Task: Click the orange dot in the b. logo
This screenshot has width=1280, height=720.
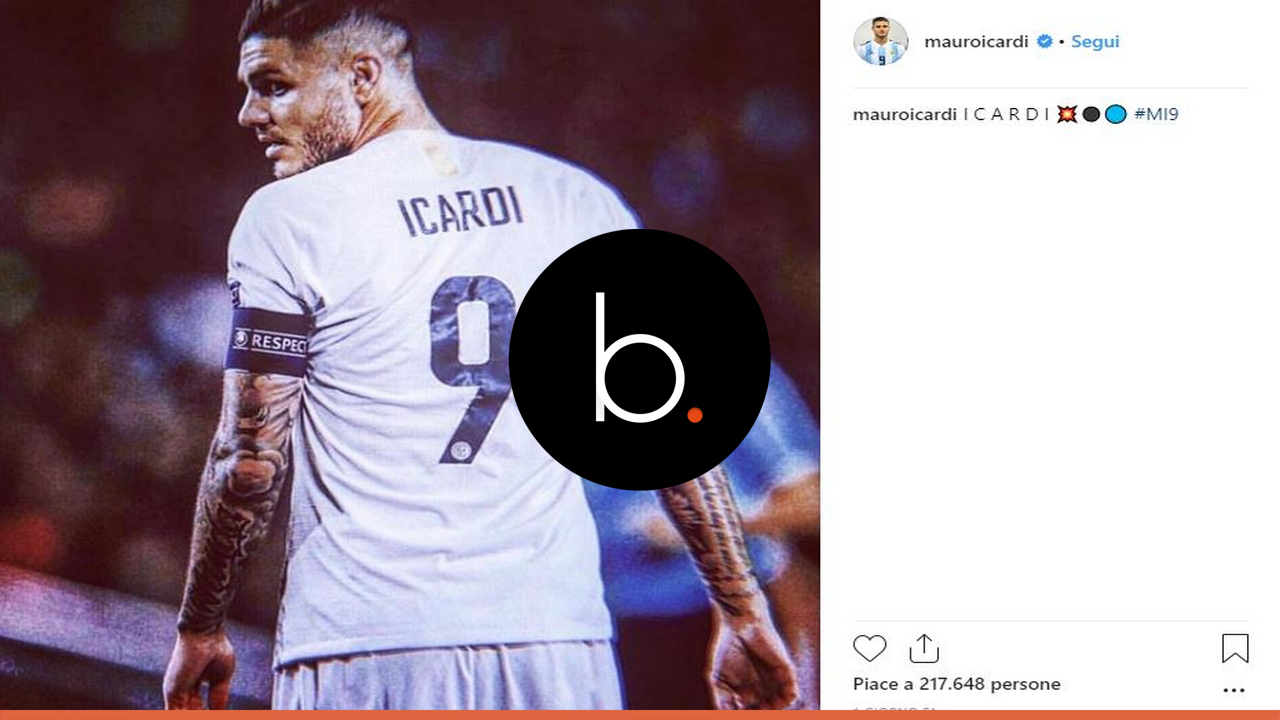Action: (x=695, y=414)
